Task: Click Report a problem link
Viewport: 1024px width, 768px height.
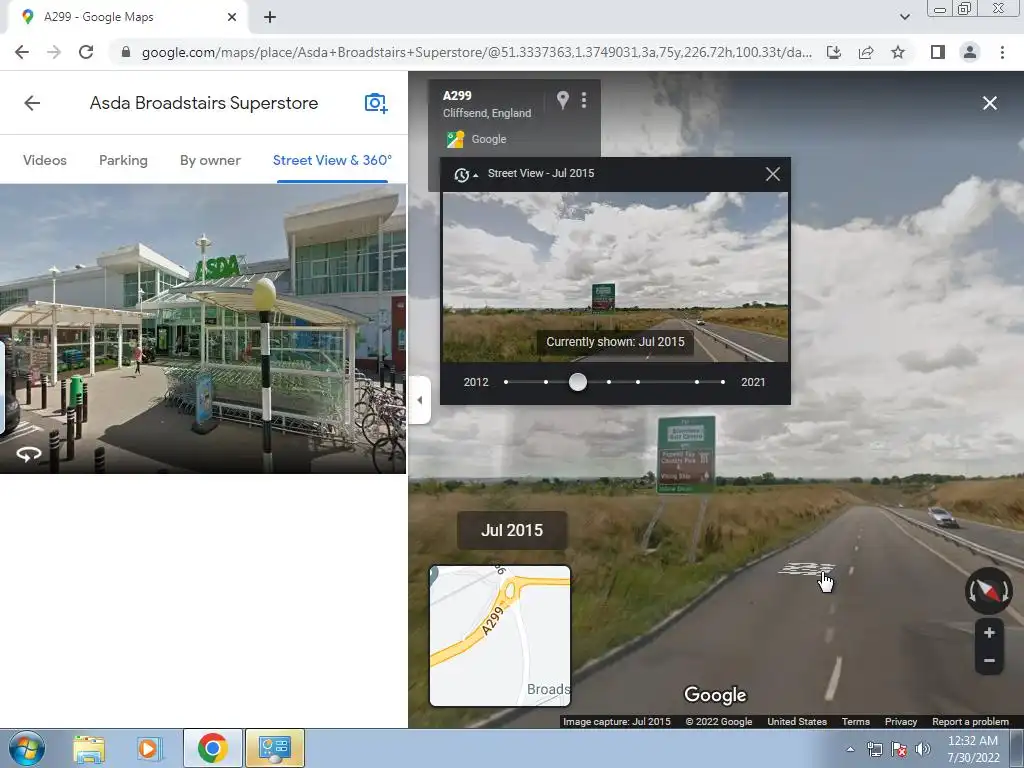Action: coord(970,722)
